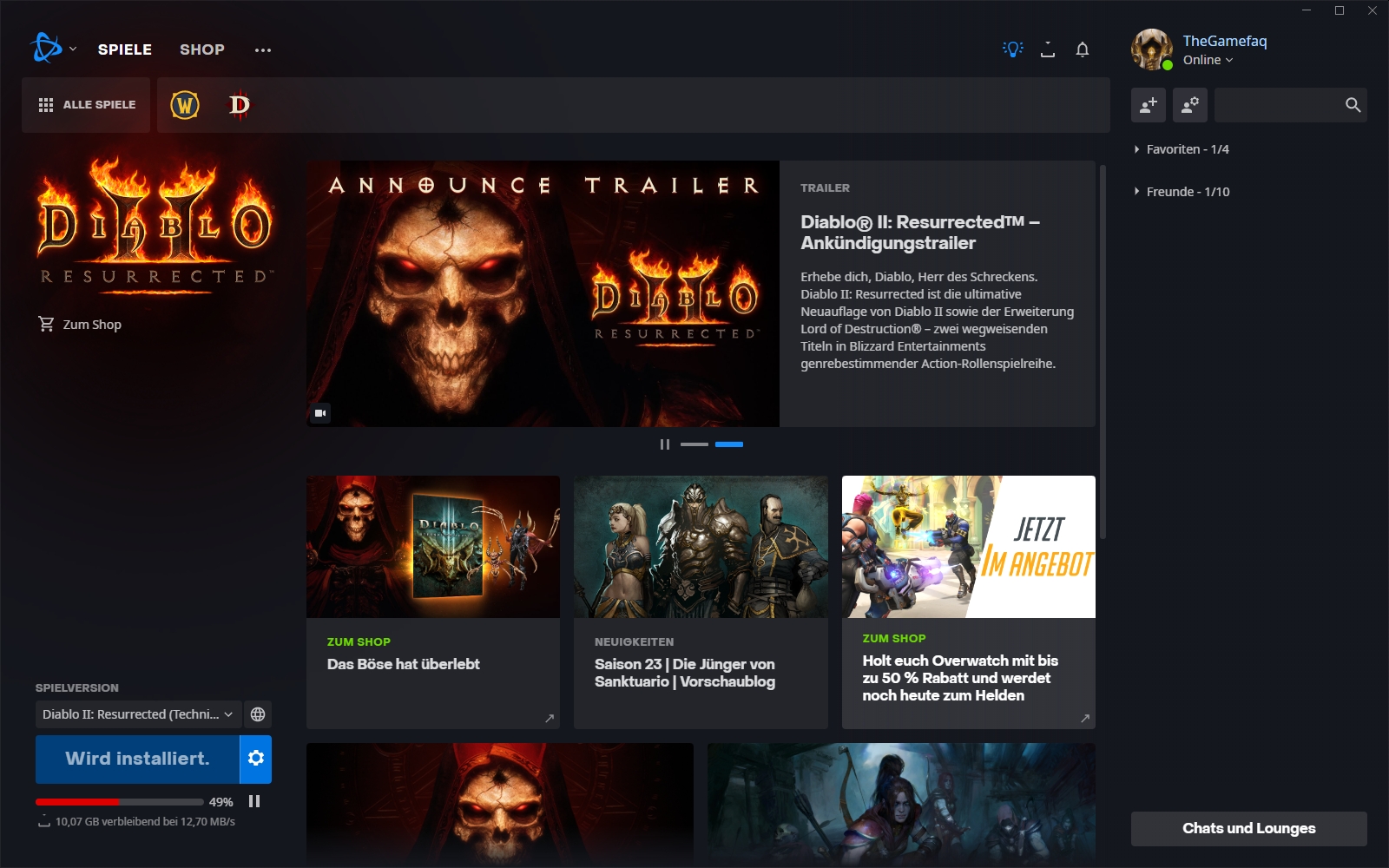
Task: Click the content vertical scrollbar
Action: [x=1103, y=352]
